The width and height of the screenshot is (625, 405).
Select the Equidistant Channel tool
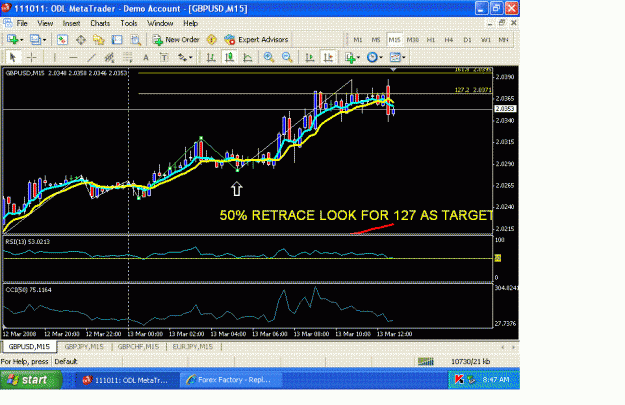coord(109,57)
